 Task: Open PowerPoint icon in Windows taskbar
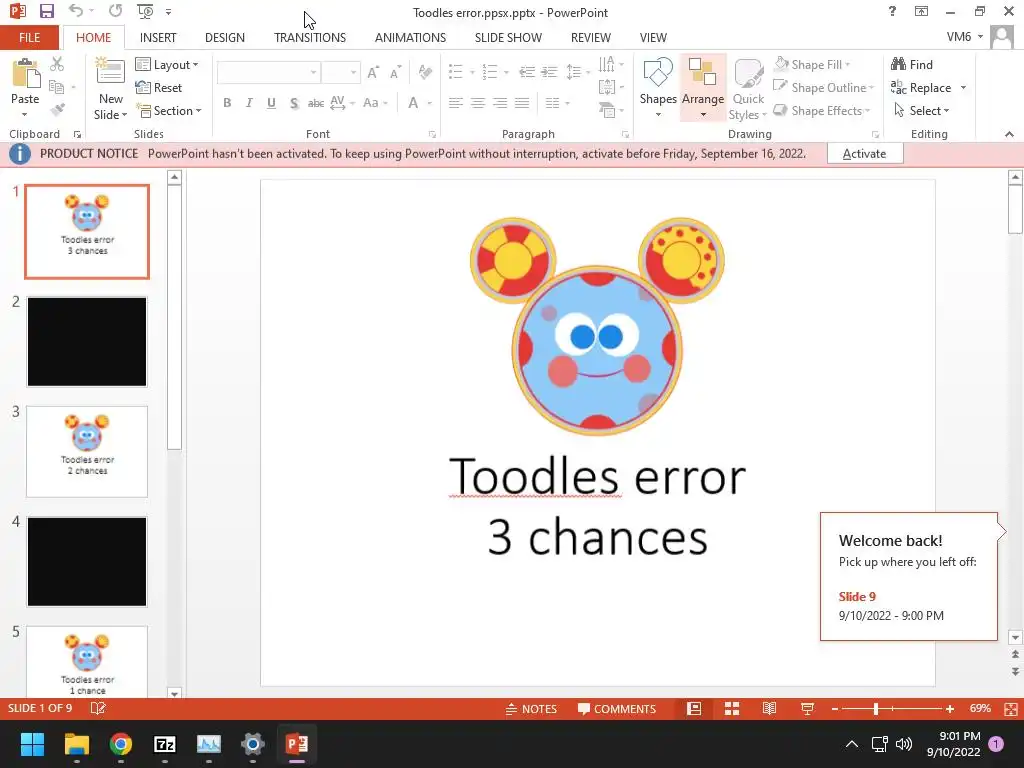tap(296, 744)
